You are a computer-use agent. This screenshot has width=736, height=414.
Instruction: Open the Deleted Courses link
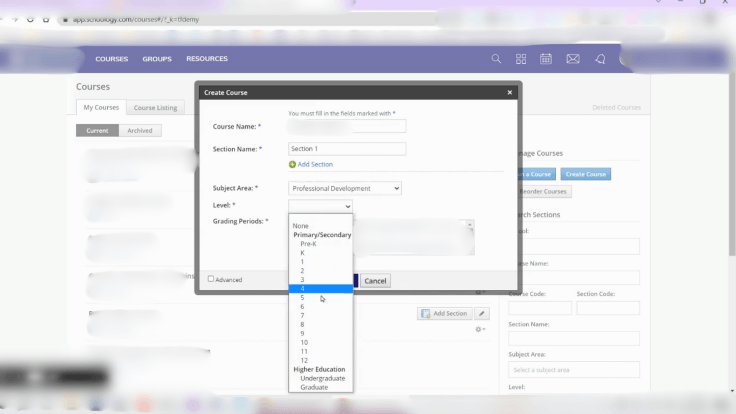tap(616, 107)
